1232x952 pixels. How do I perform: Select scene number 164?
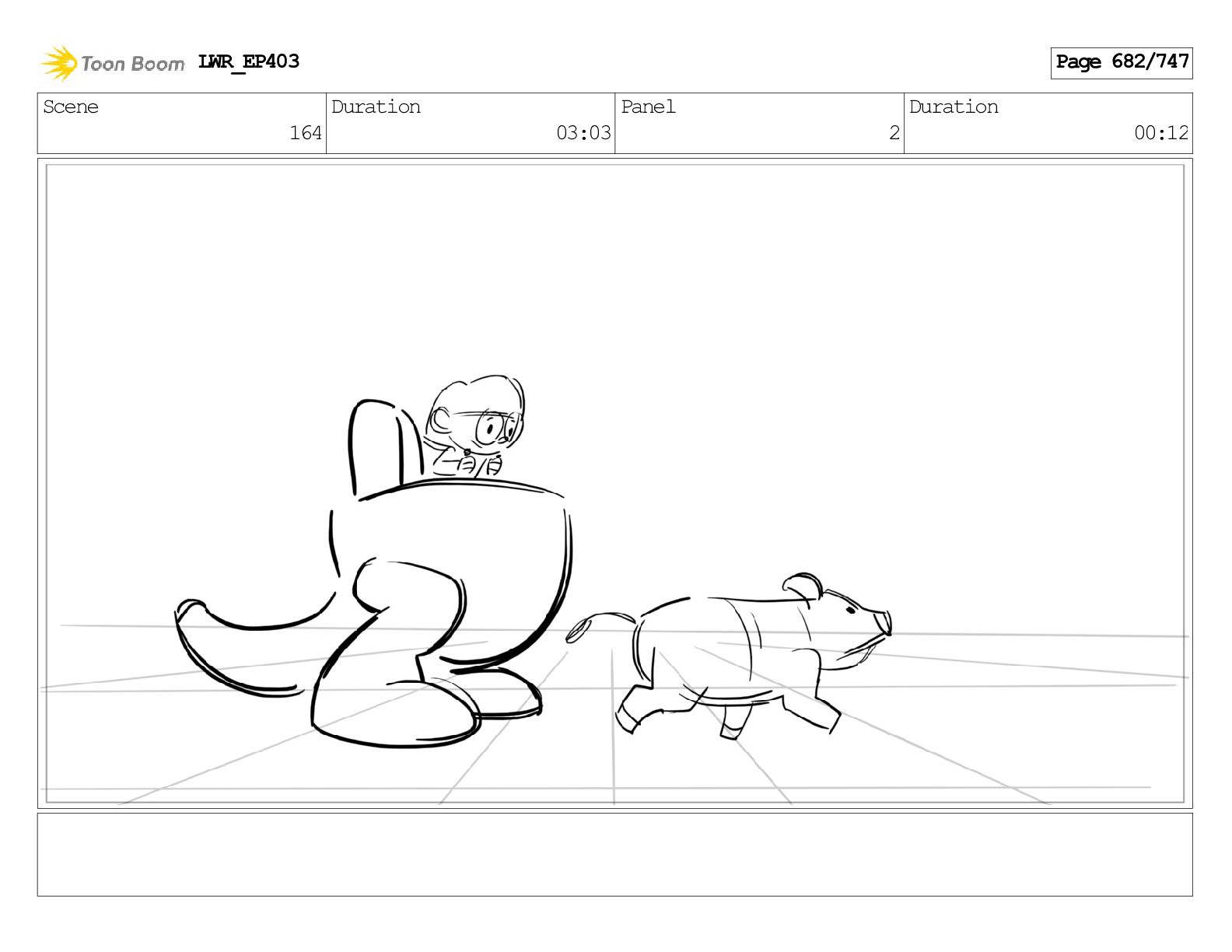(306, 133)
